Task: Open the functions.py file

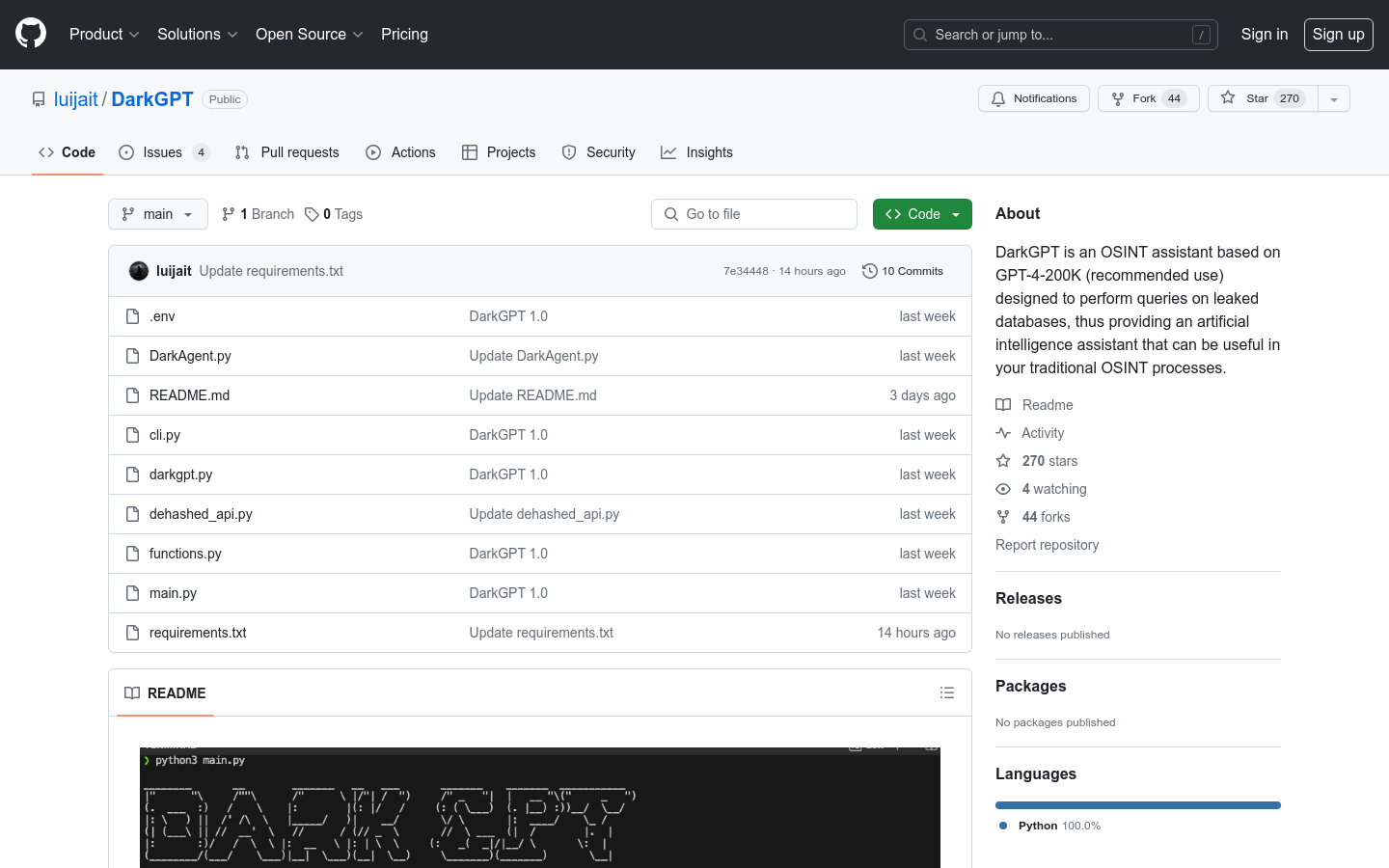Action: click(185, 554)
